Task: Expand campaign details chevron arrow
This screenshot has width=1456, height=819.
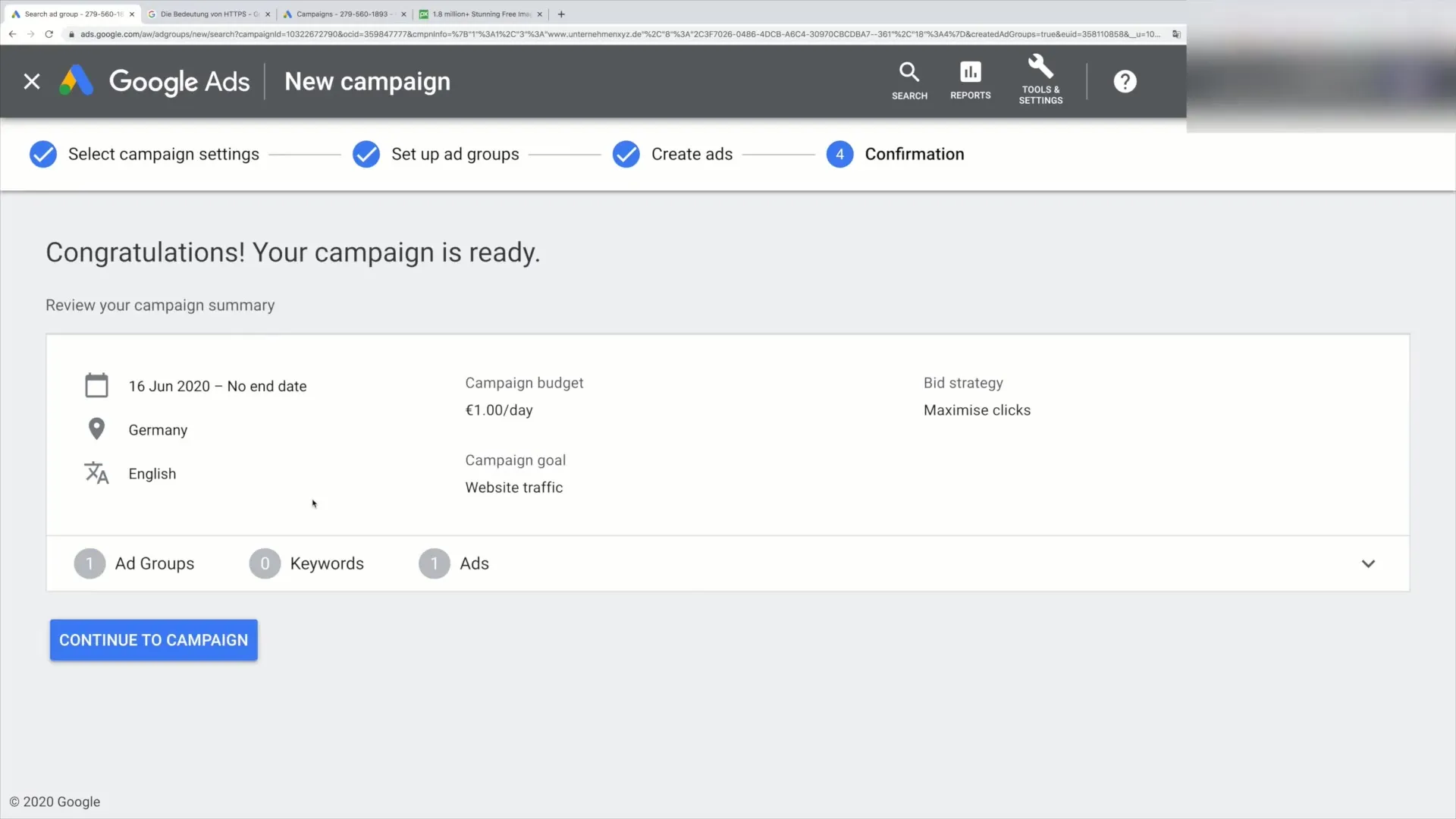Action: 1368,563
